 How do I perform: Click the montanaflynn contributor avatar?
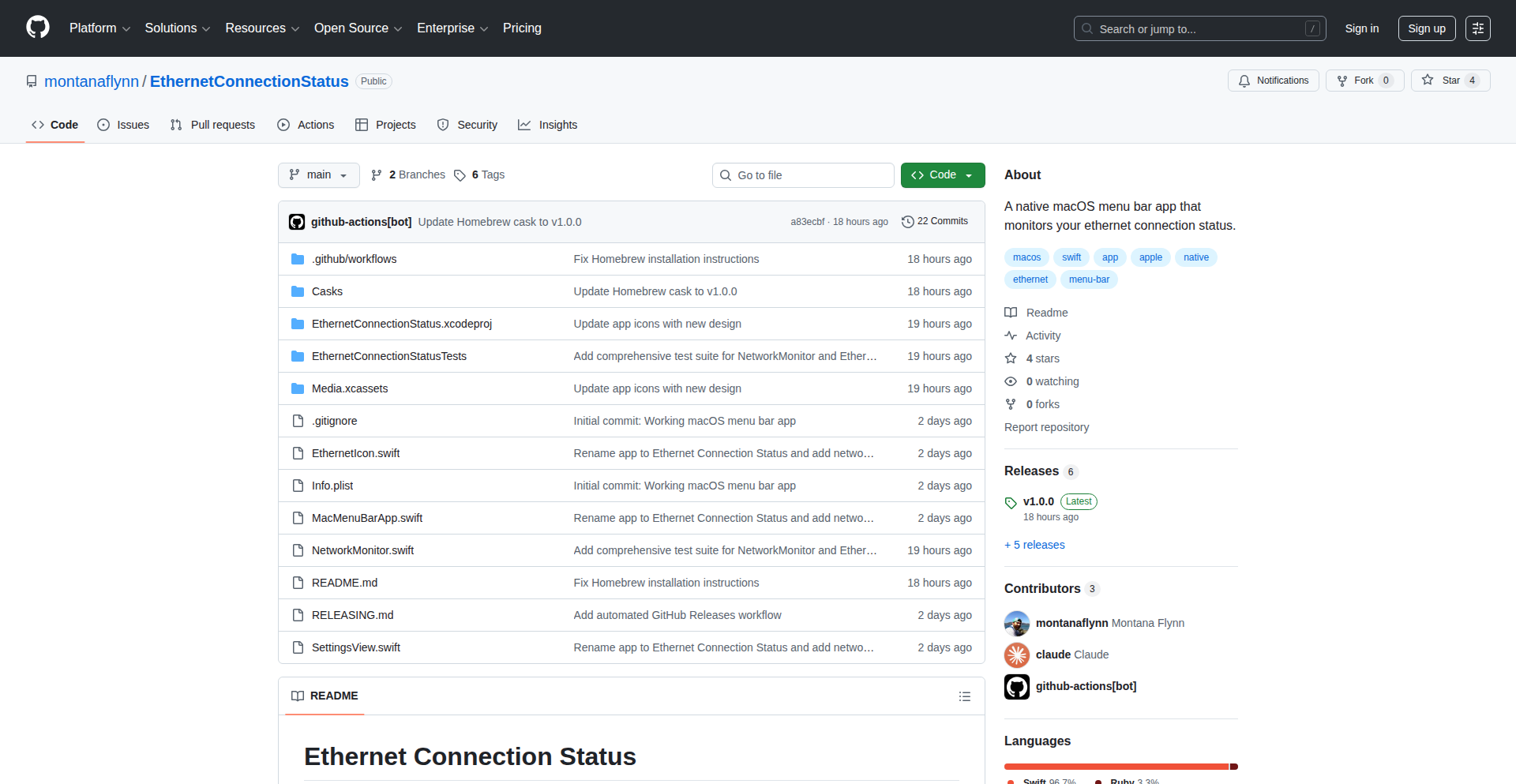[x=1017, y=623]
